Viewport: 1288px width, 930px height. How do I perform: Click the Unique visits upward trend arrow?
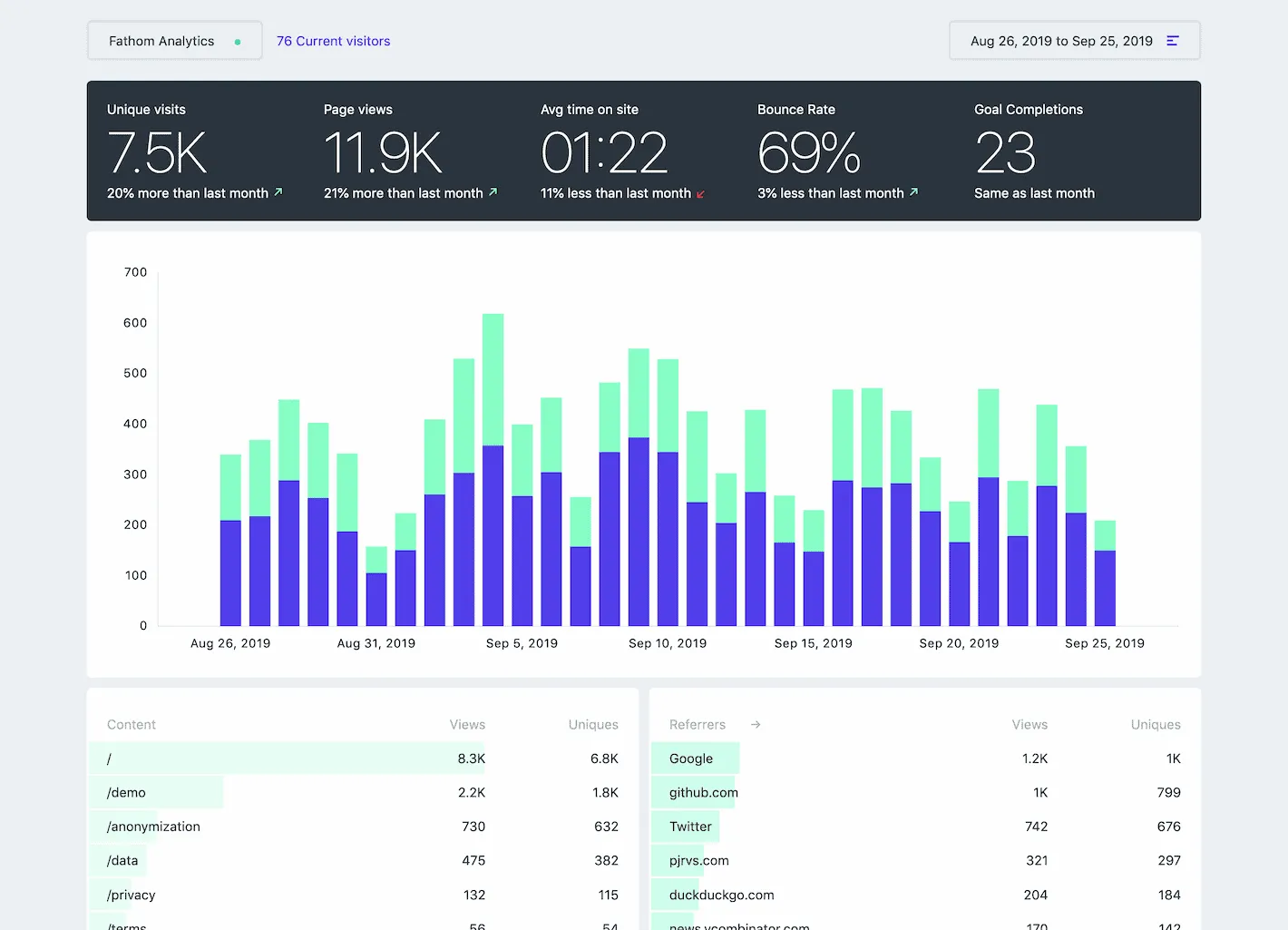click(x=278, y=192)
